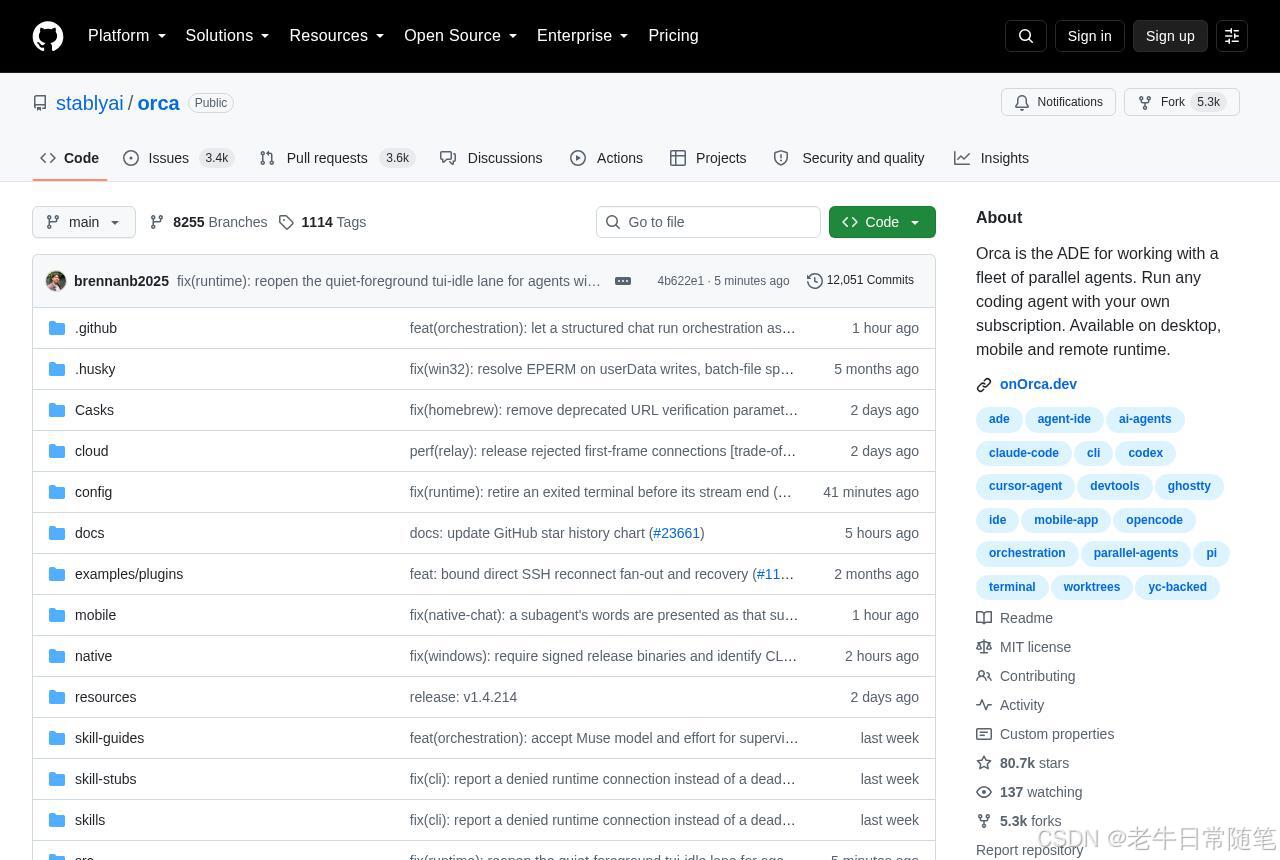Click the Sign in button
1280x860 pixels.
point(1089,36)
